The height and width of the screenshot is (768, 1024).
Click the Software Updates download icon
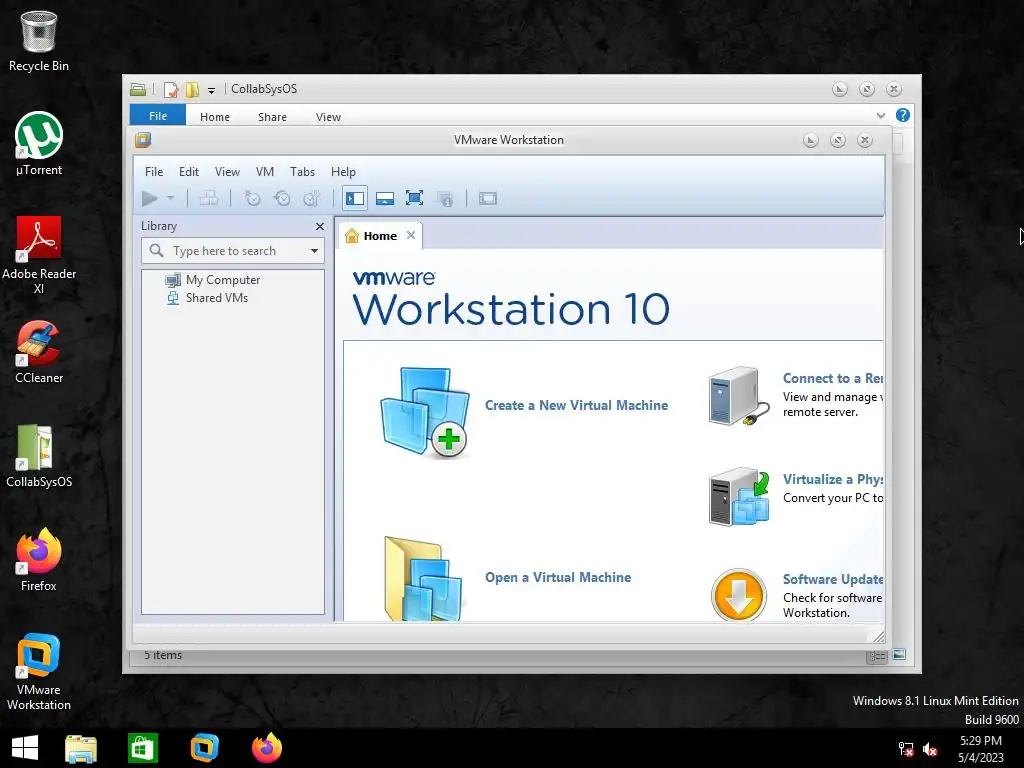coord(739,595)
